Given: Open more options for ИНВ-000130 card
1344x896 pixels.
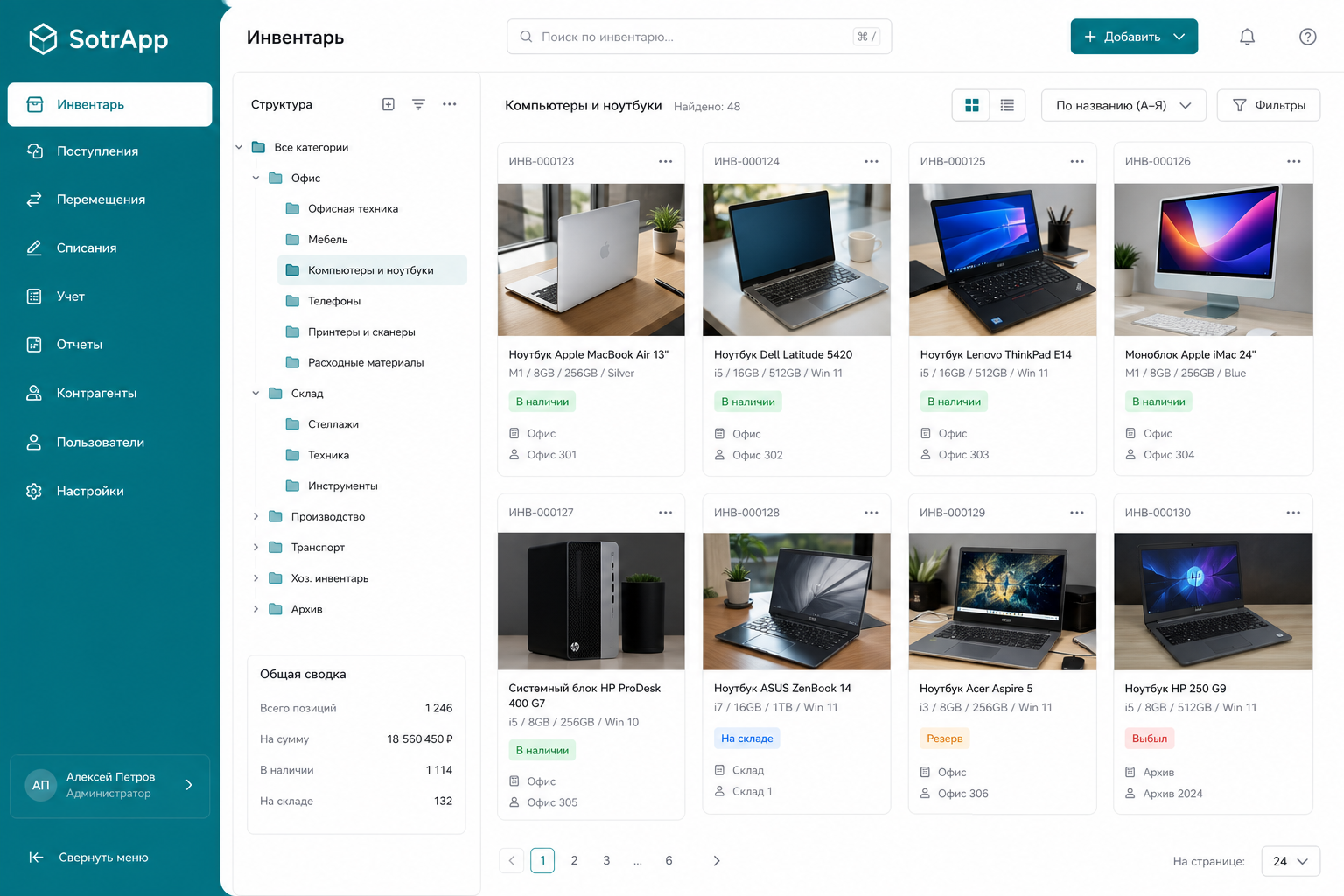Looking at the screenshot, I should click(1293, 513).
